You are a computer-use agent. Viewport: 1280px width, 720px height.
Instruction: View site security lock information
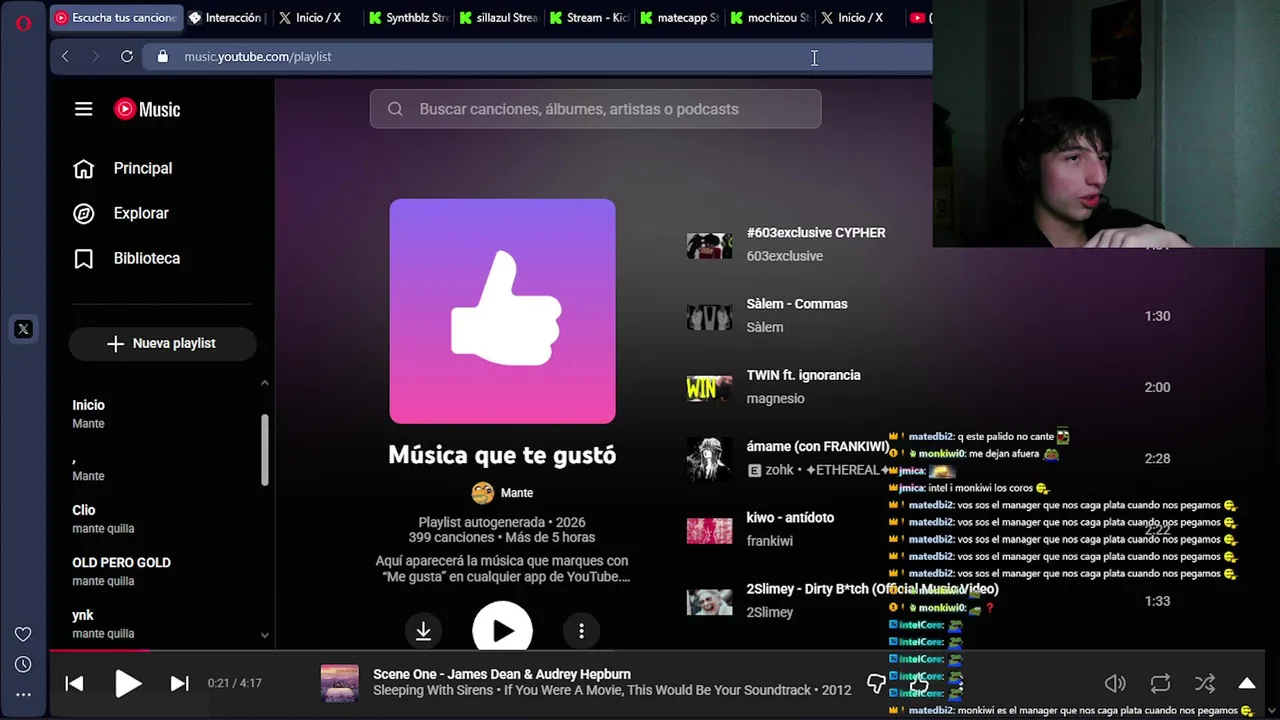tap(162, 56)
